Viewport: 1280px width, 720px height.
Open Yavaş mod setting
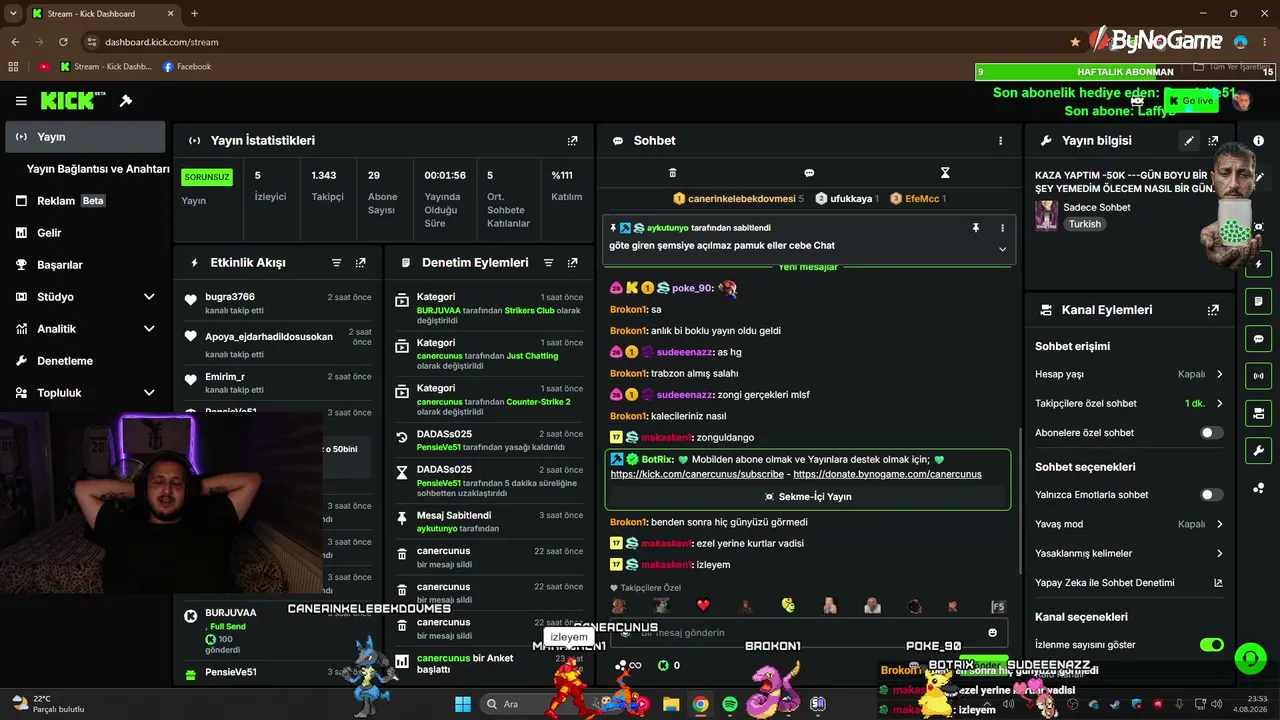(1129, 524)
